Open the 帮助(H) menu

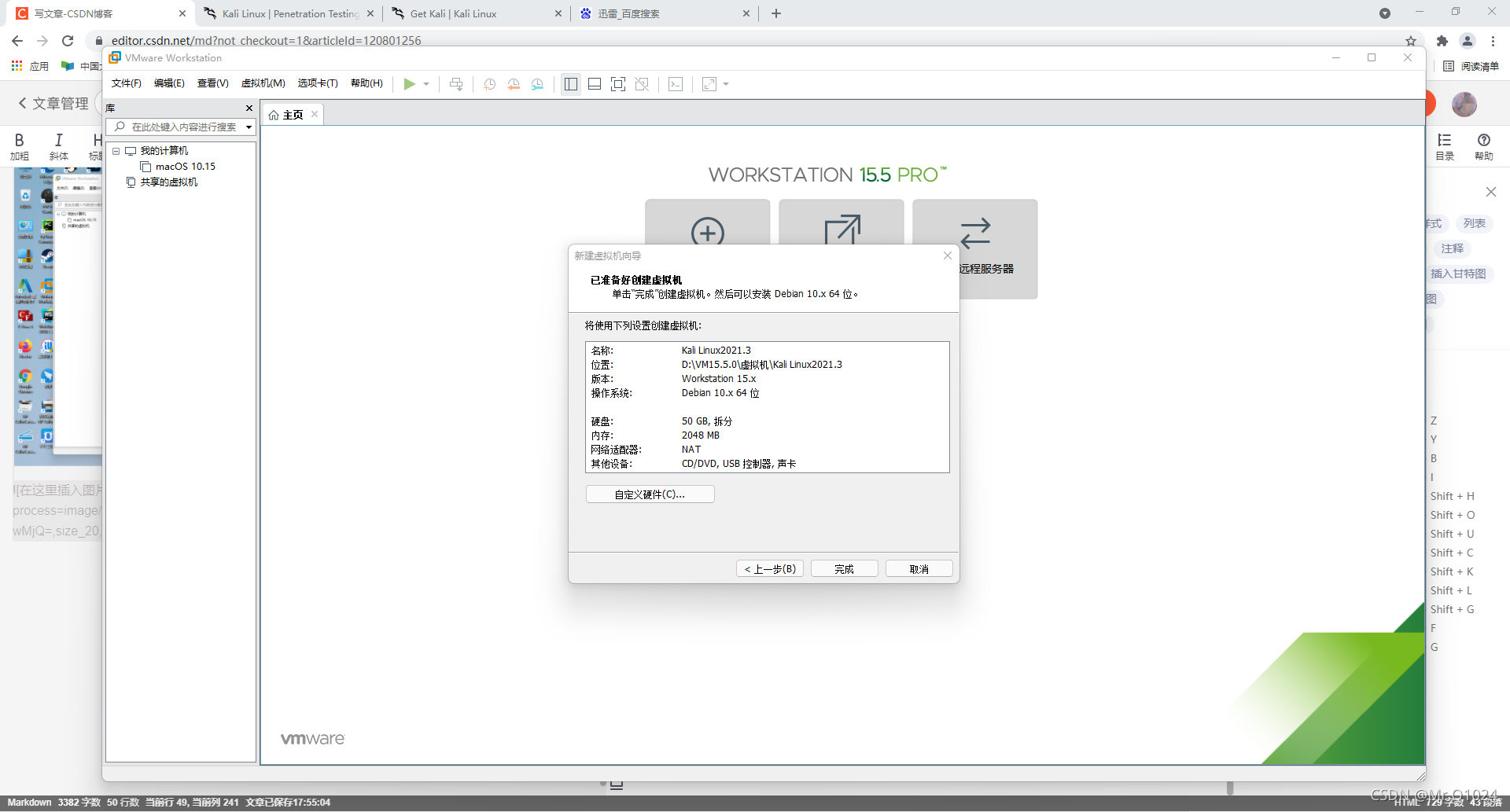click(x=366, y=83)
